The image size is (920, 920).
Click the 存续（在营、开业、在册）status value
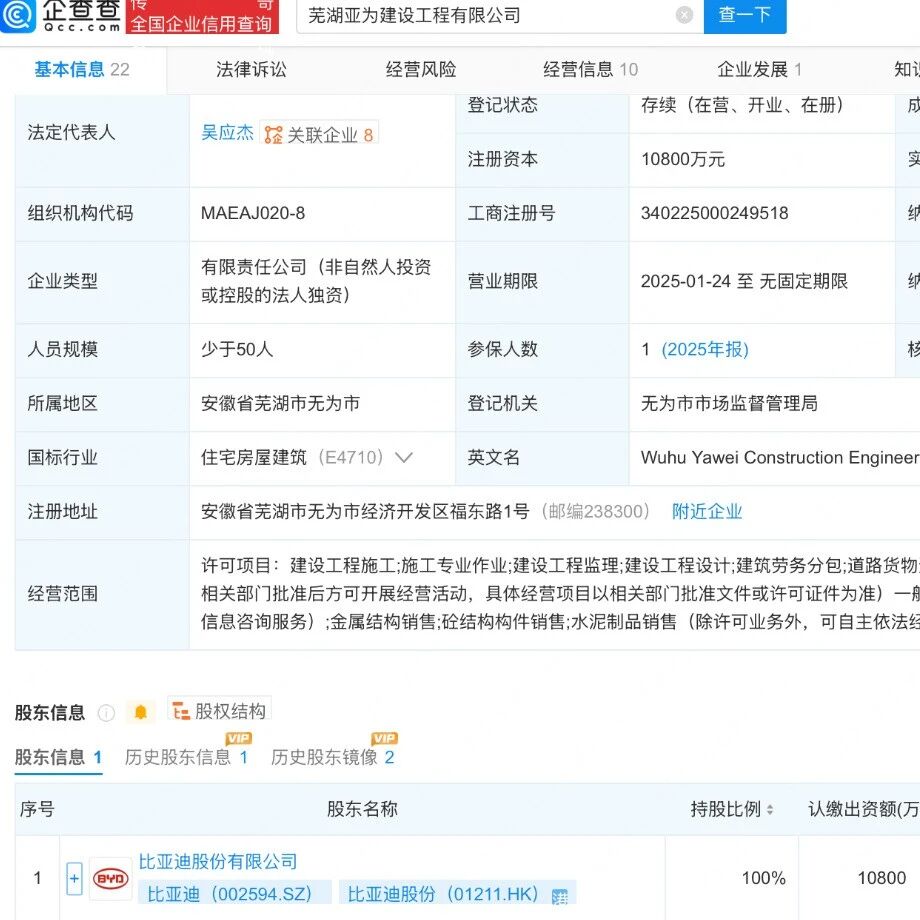click(x=743, y=105)
